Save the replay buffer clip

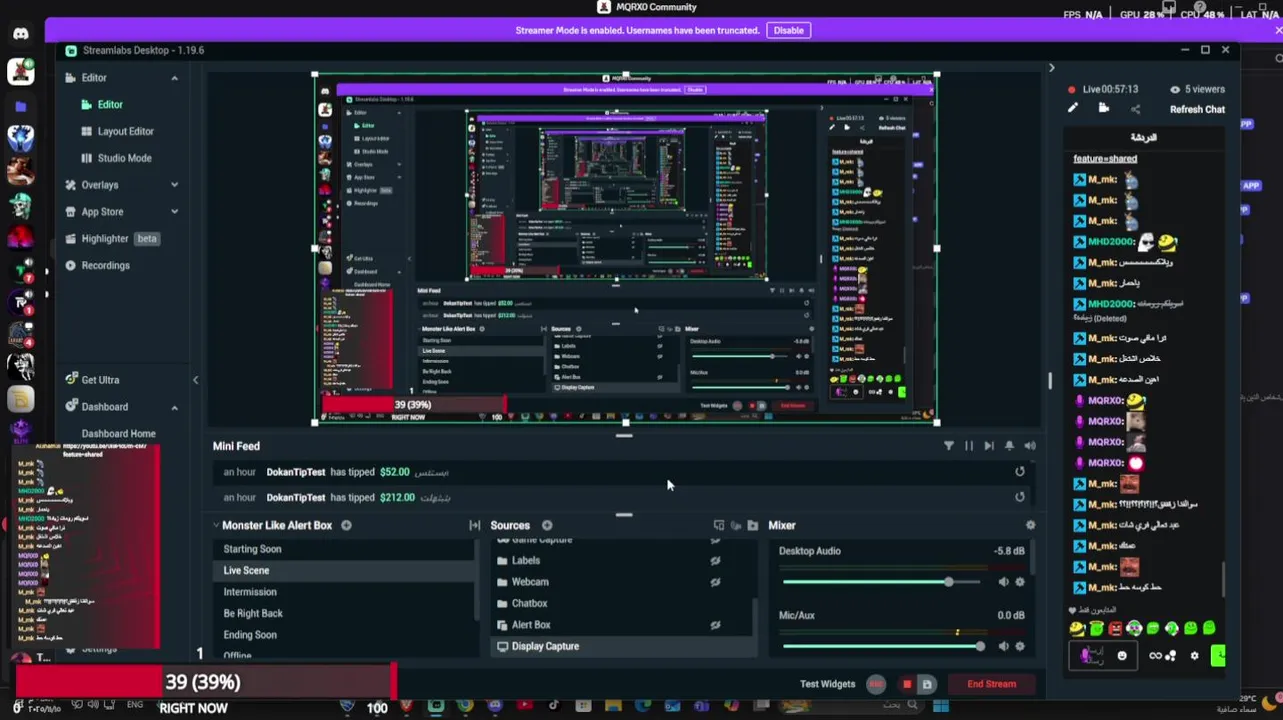click(927, 684)
